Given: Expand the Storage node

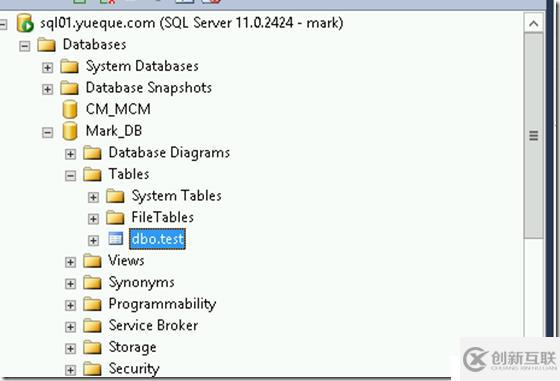Looking at the screenshot, I should [x=70, y=349].
